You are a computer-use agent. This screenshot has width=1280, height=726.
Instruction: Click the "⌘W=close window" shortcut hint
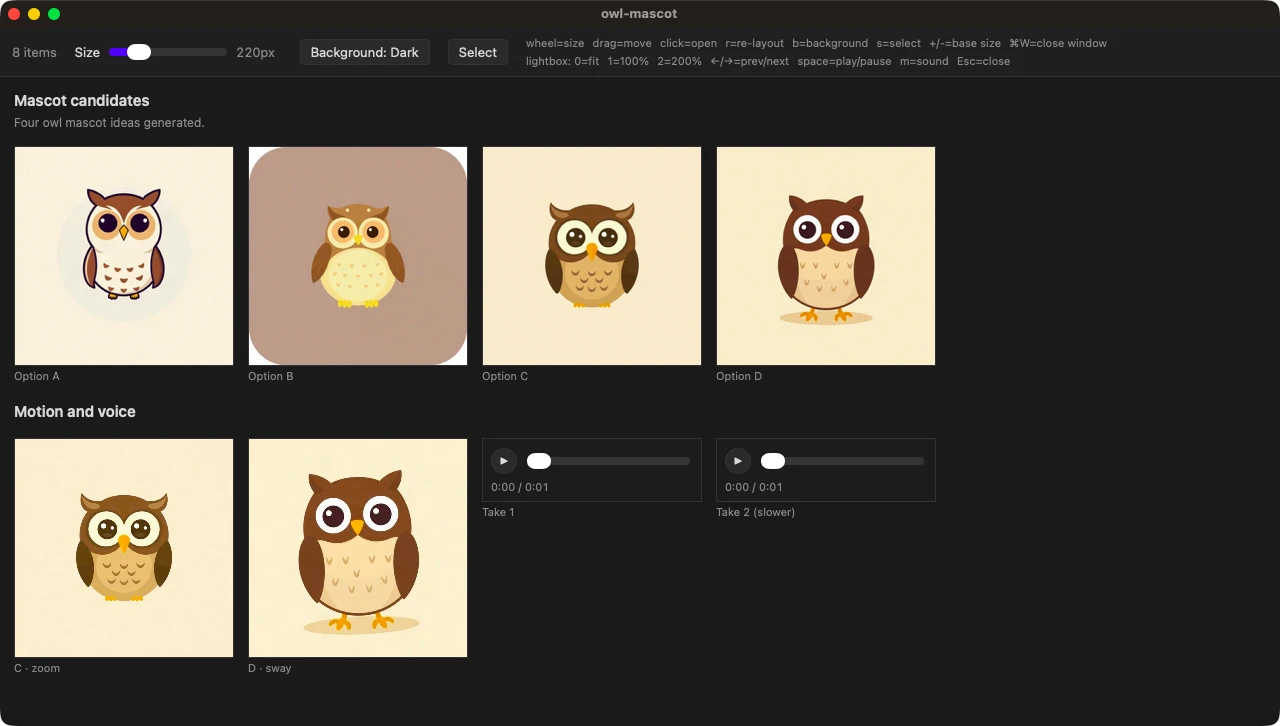(1058, 43)
